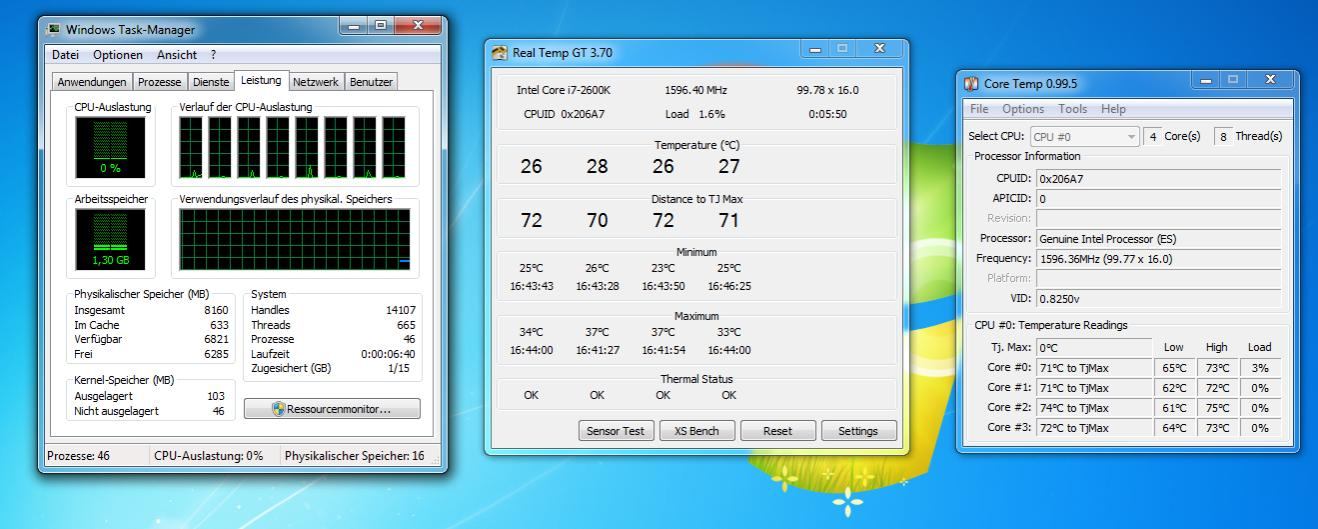Open the Datei menu in Task-Manager
The width and height of the screenshot is (1318, 529).
(x=65, y=55)
